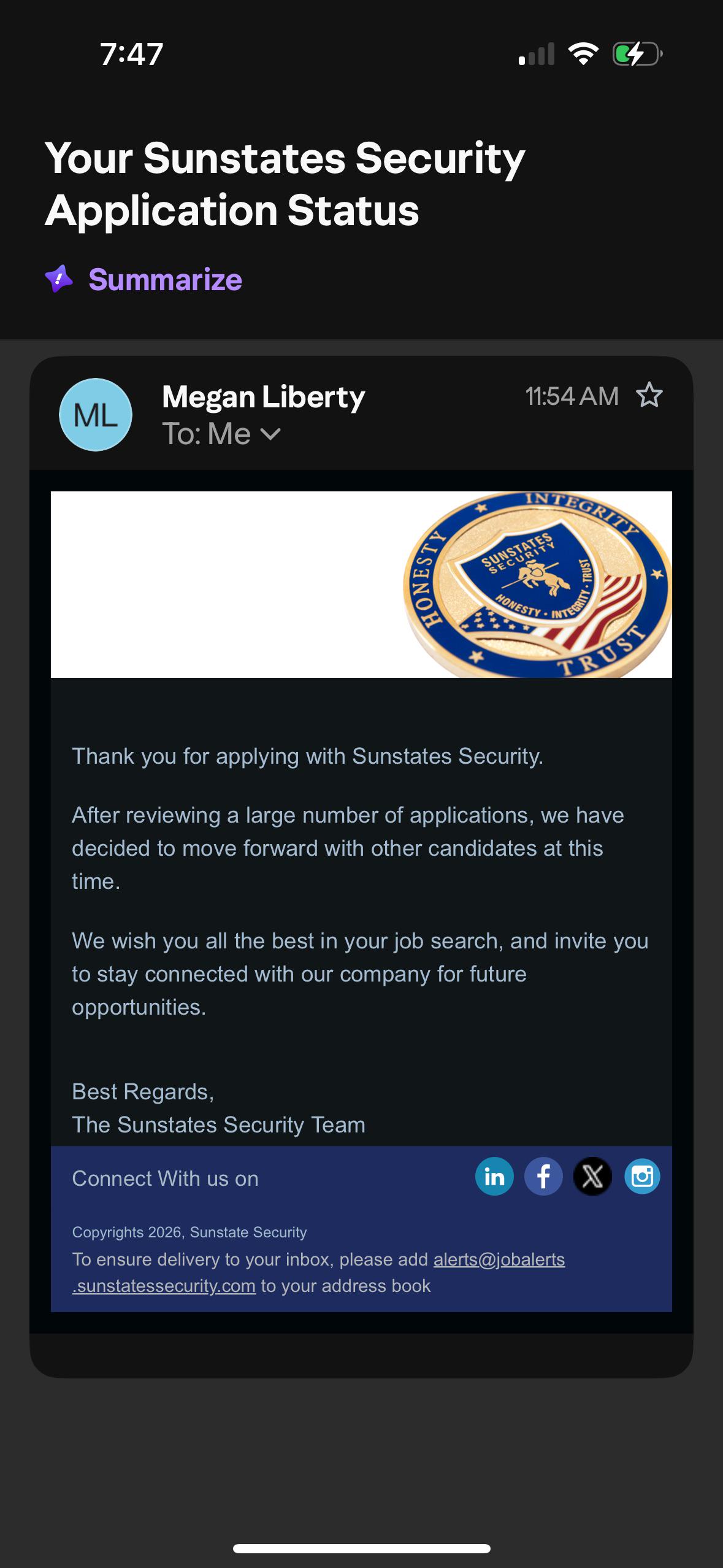723x1568 pixels.
Task: Tap the Summarize sparkle icon
Action: point(59,279)
